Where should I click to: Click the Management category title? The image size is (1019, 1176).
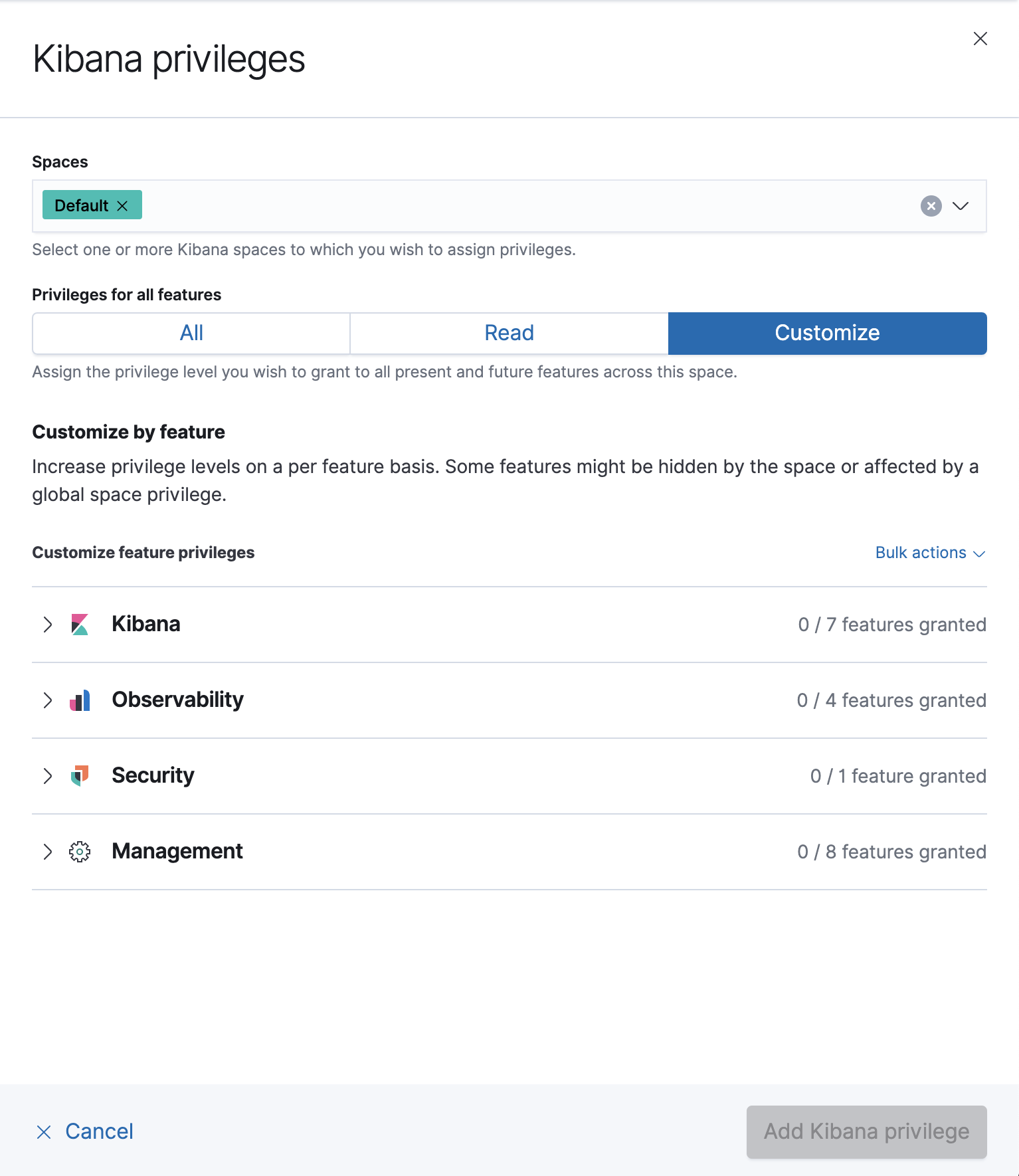[x=177, y=851]
